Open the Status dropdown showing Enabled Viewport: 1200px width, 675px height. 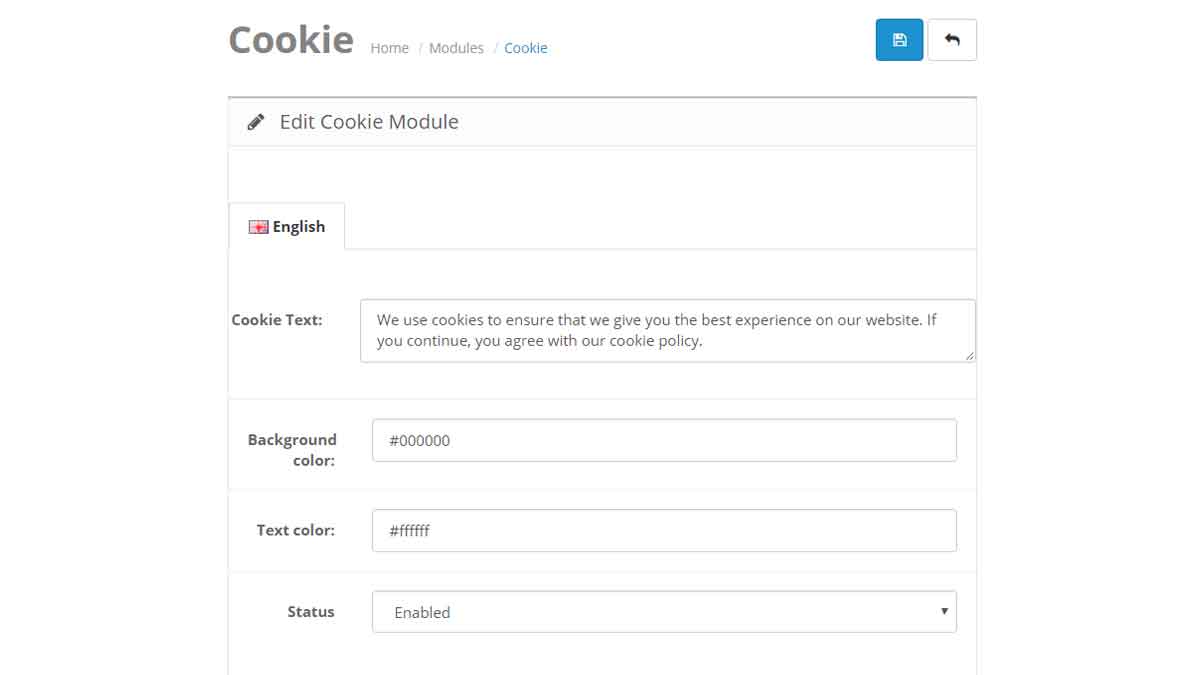(x=664, y=612)
